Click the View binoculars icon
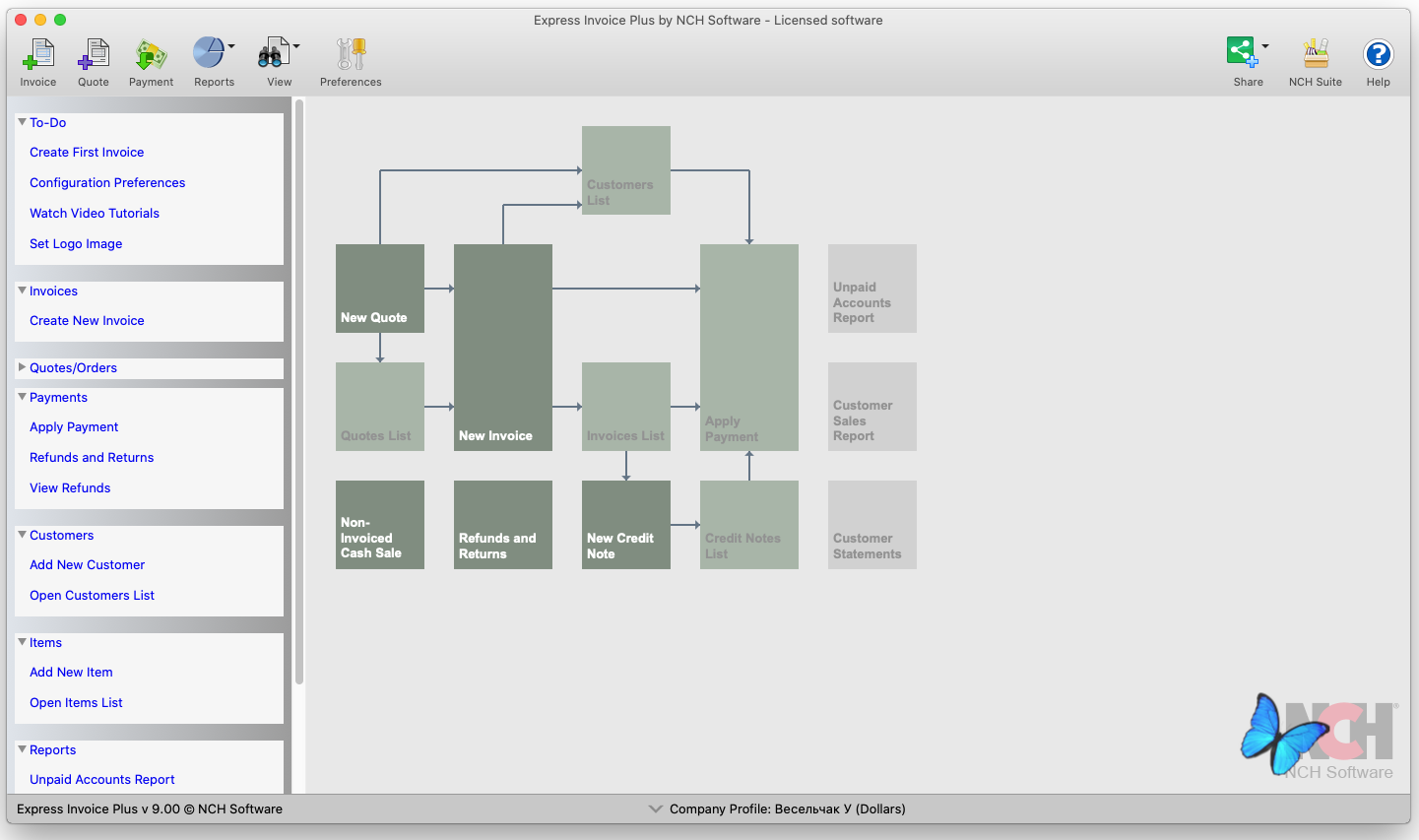 [273, 53]
